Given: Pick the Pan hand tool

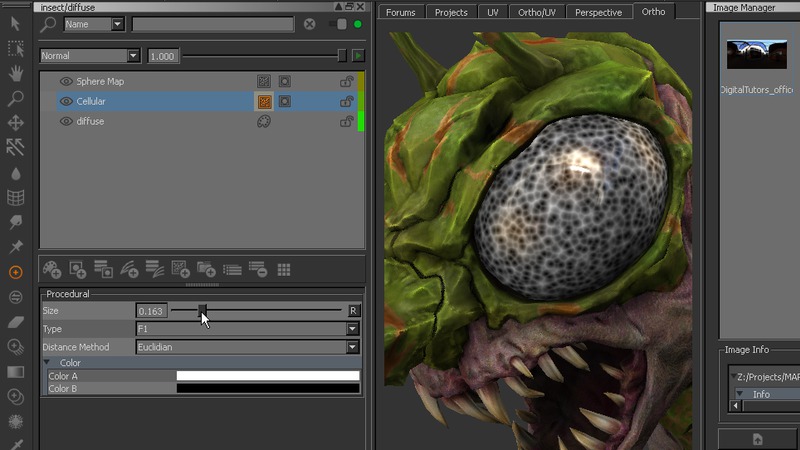Looking at the screenshot, I should [x=15, y=73].
